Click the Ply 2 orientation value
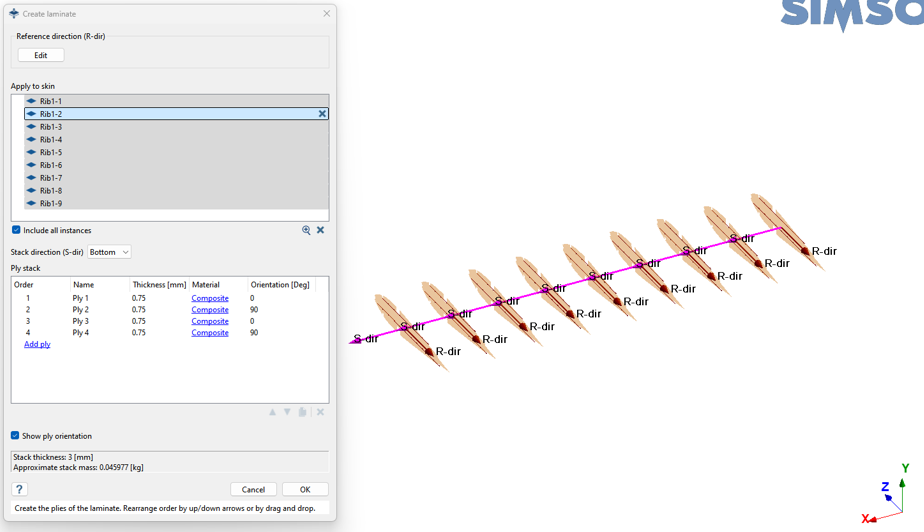The height and width of the screenshot is (532, 924). click(x=254, y=310)
